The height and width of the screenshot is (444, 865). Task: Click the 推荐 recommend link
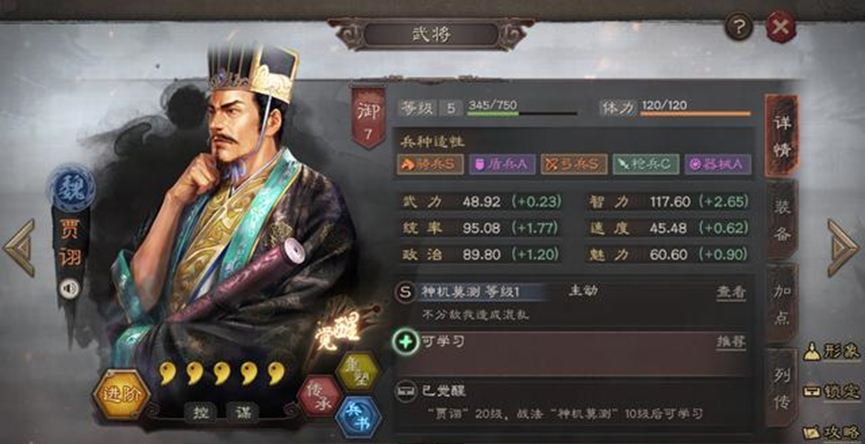(731, 341)
